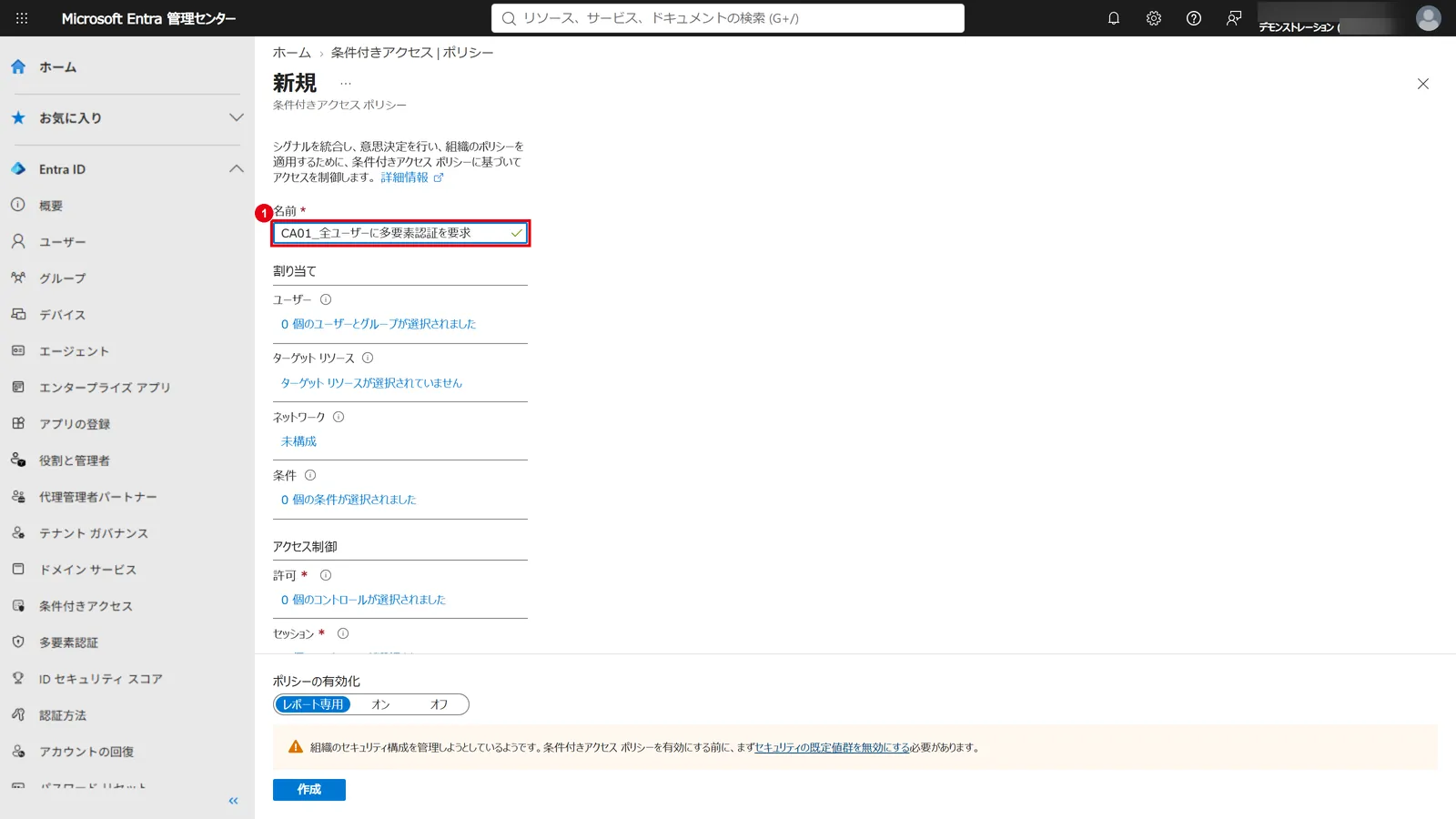Open the 詳細情報 link
The width and height of the screenshot is (1456, 819).
click(411, 177)
